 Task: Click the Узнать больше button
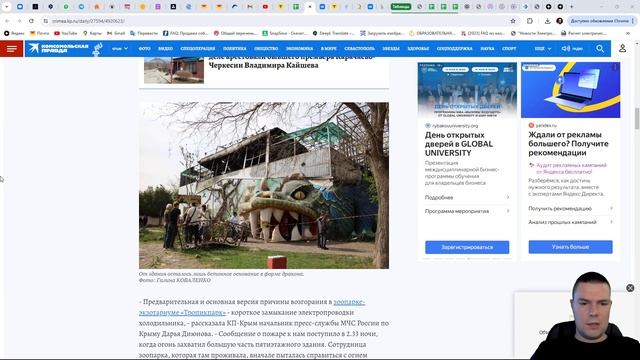tap(571, 247)
